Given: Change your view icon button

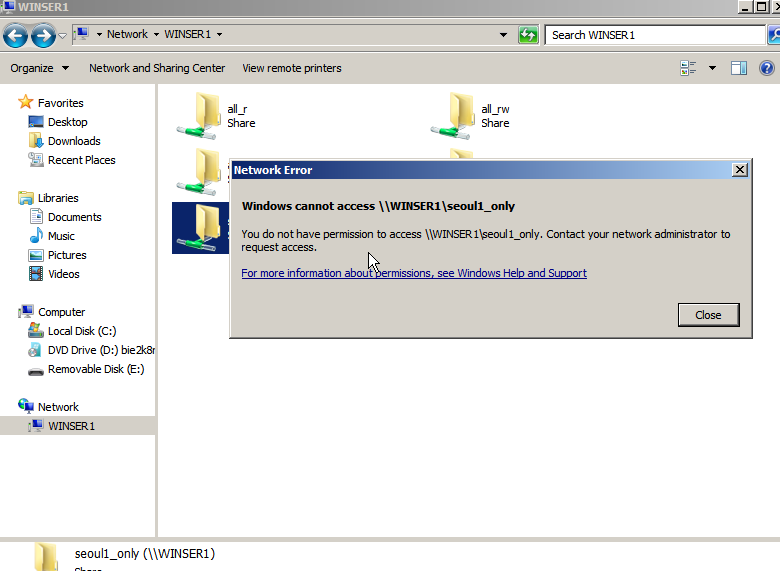Looking at the screenshot, I should click(x=688, y=68).
